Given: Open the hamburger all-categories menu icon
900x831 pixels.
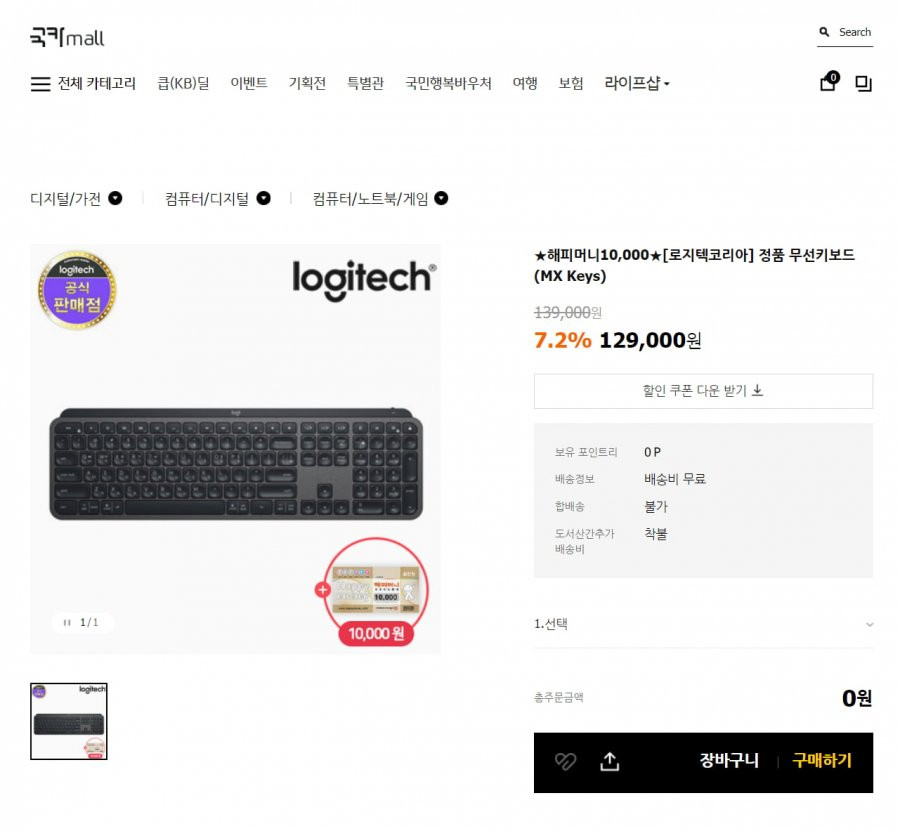Looking at the screenshot, I should point(40,84).
